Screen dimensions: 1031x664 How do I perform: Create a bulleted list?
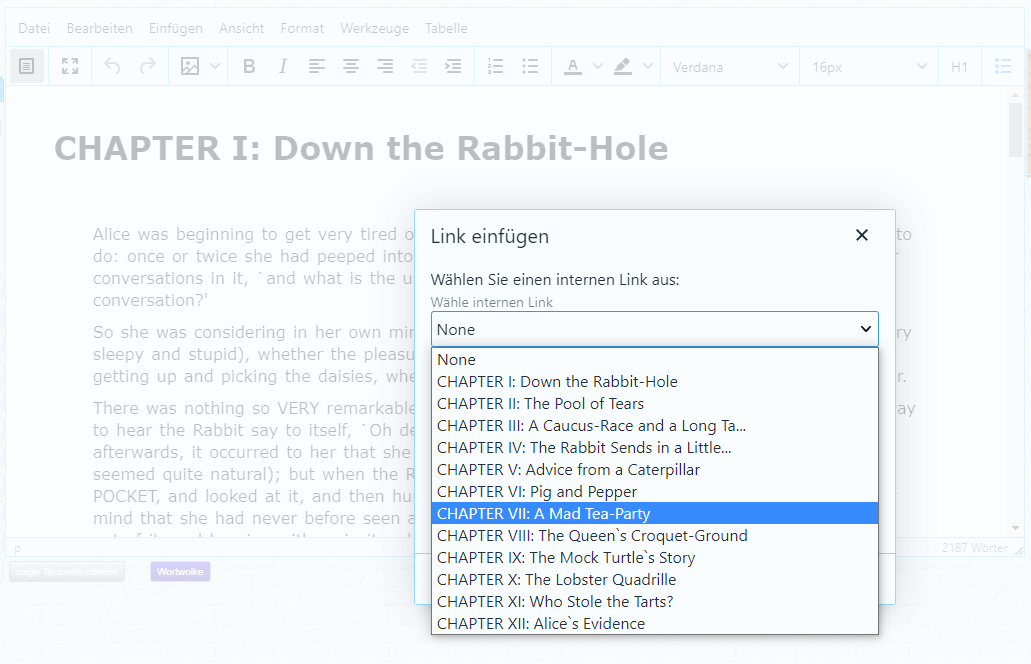(530, 66)
